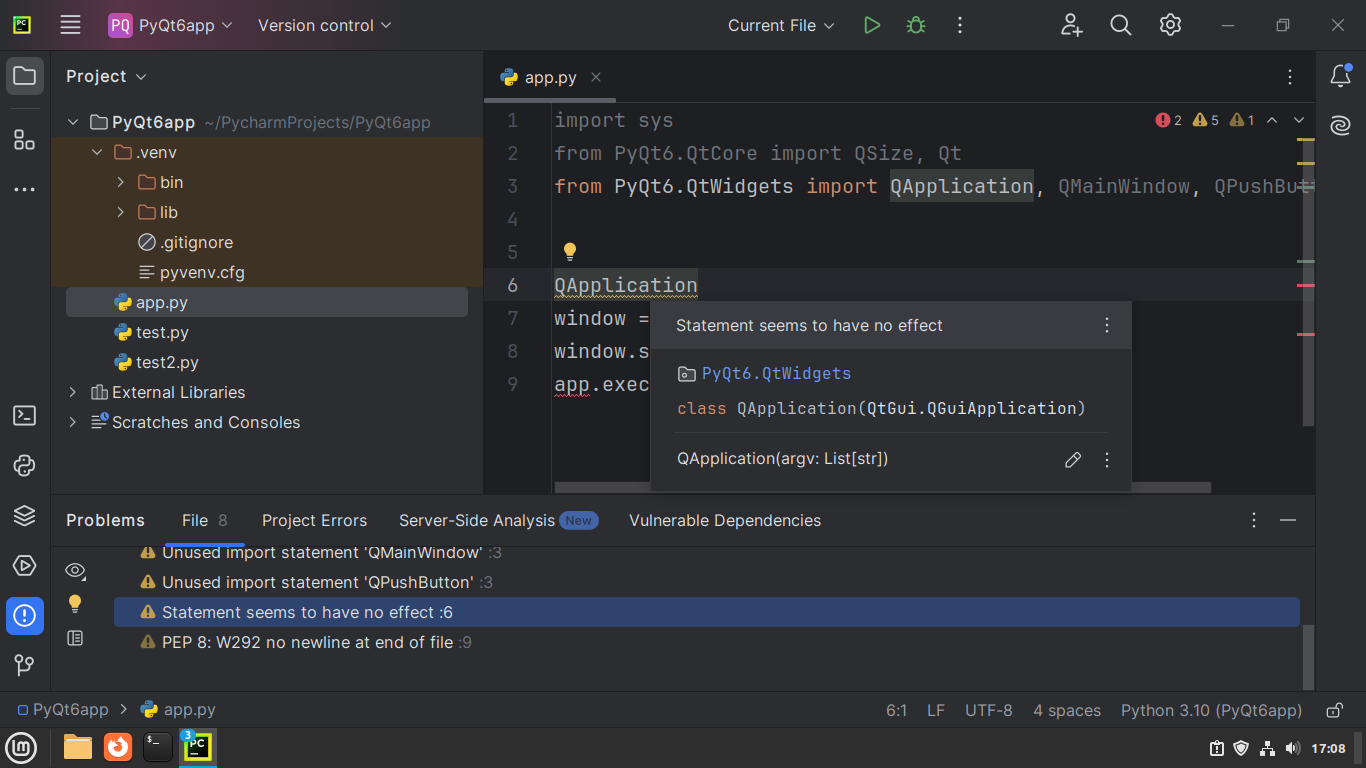Image resolution: width=1366 pixels, height=768 pixels.
Task: Collapse the PyQt6app root folder
Action: [72, 122]
